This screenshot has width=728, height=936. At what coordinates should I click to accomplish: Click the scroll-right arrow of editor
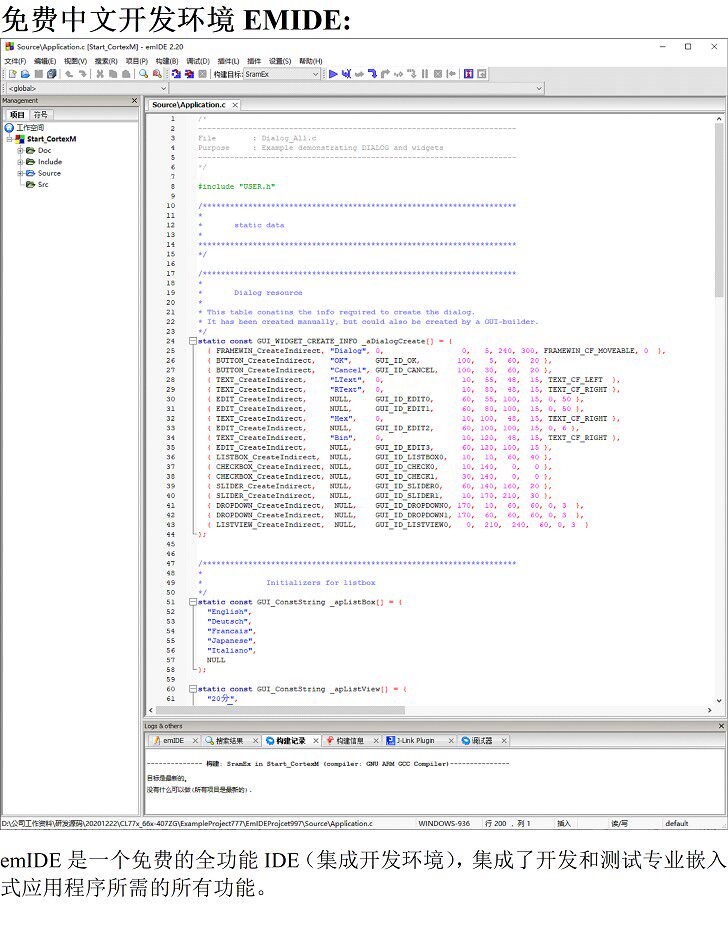(x=710, y=710)
